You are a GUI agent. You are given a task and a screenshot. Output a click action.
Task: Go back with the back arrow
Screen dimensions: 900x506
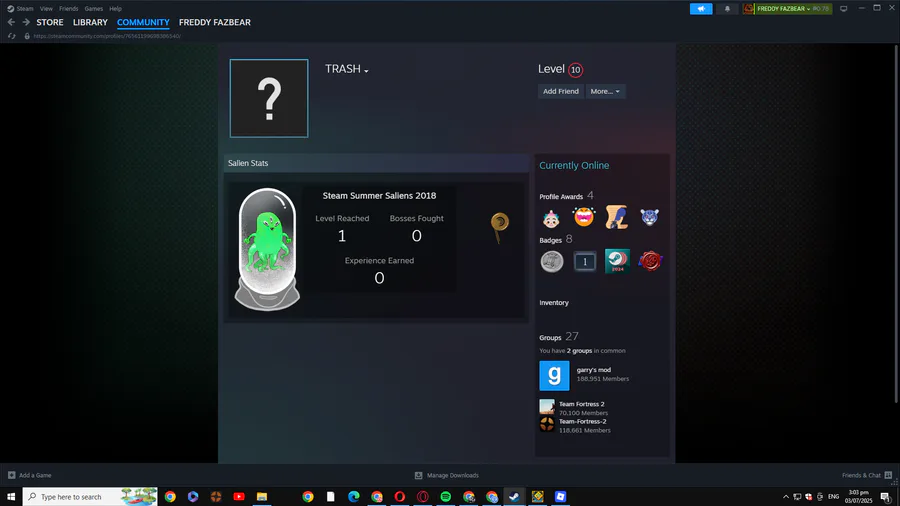[x=11, y=22]
